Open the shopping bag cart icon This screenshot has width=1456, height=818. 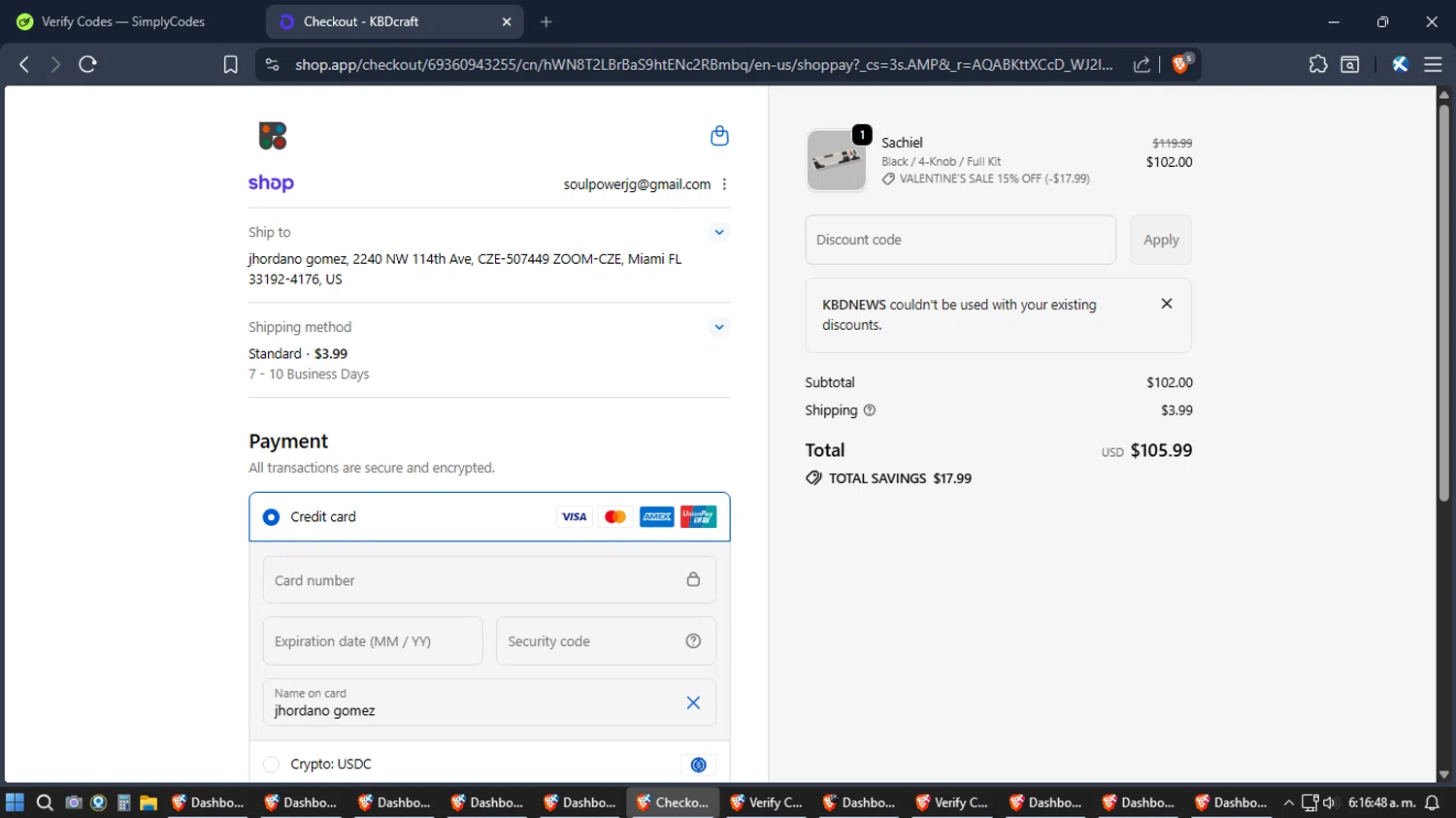[x=719, y=136]
